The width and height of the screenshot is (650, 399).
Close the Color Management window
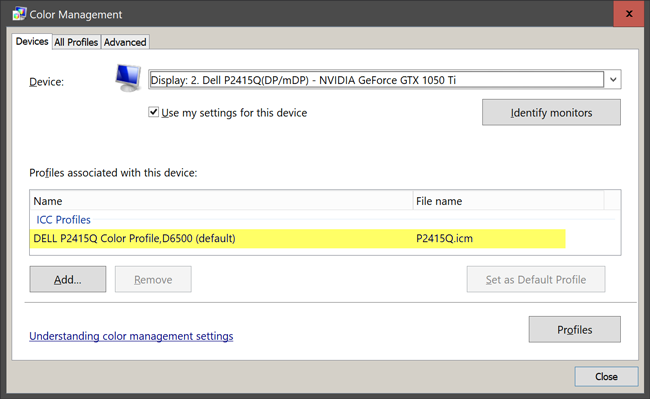point(629,14)
